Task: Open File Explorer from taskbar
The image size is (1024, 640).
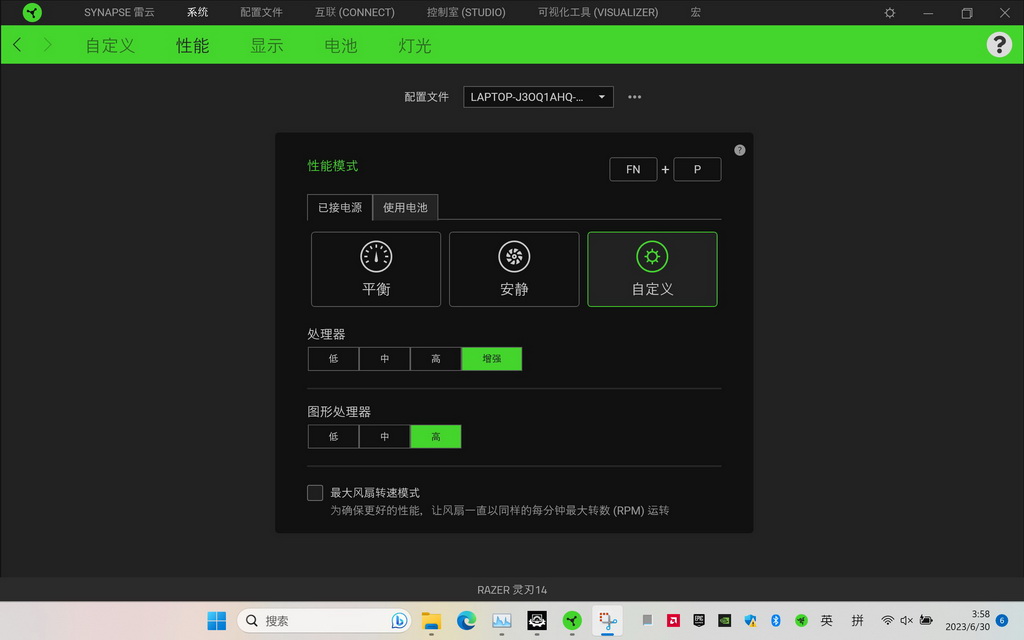Action: [x=431, y=620]
